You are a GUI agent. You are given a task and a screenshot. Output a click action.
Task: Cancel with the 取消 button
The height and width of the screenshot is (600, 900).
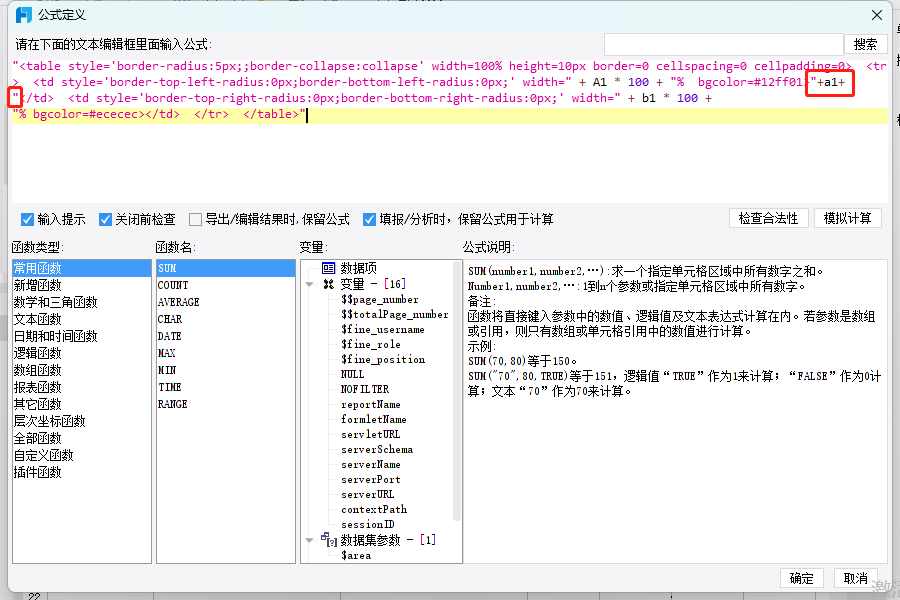(855, 578)
